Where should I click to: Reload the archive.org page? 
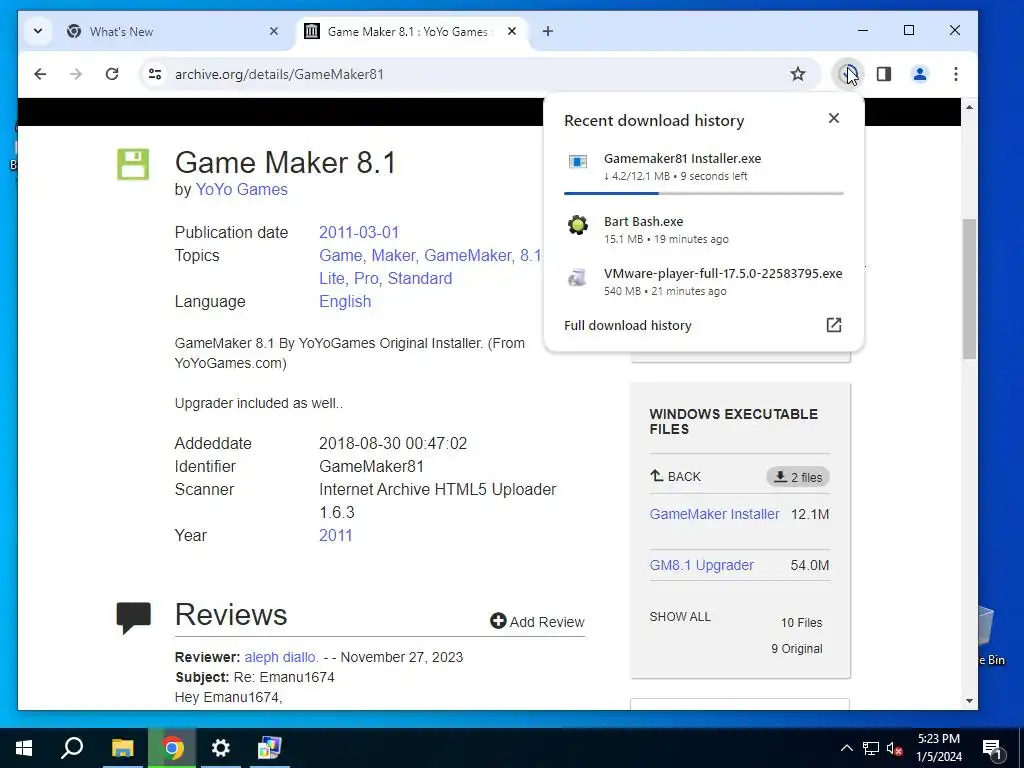112,74
